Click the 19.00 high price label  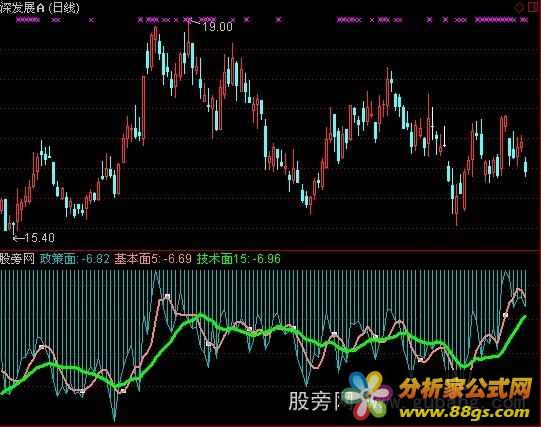(217, 27)
